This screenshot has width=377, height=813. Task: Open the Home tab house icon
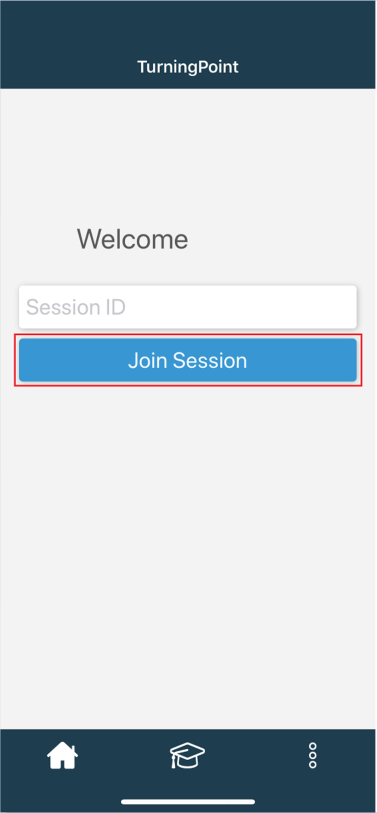(x=63, y=755)
